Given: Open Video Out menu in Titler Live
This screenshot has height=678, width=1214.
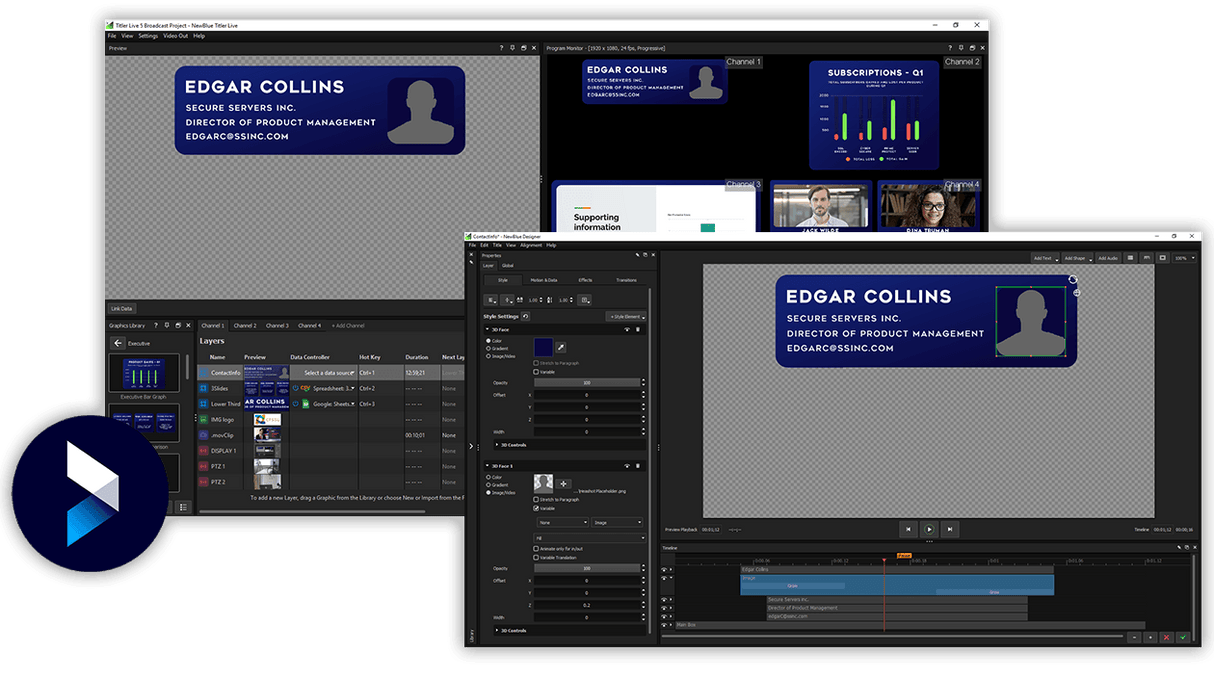Looking at the screenshot, I should tap(176, 36).
